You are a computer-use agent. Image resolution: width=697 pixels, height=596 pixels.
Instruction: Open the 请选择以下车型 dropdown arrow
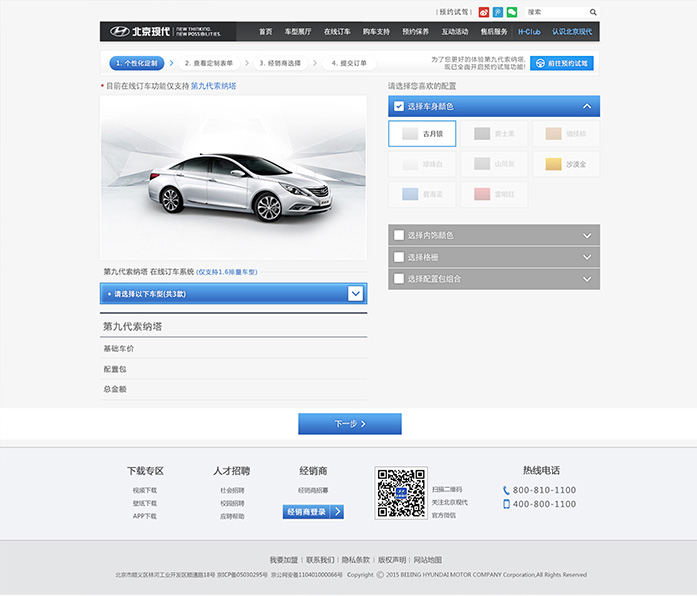pyautogui.click(x=355, y=293)
